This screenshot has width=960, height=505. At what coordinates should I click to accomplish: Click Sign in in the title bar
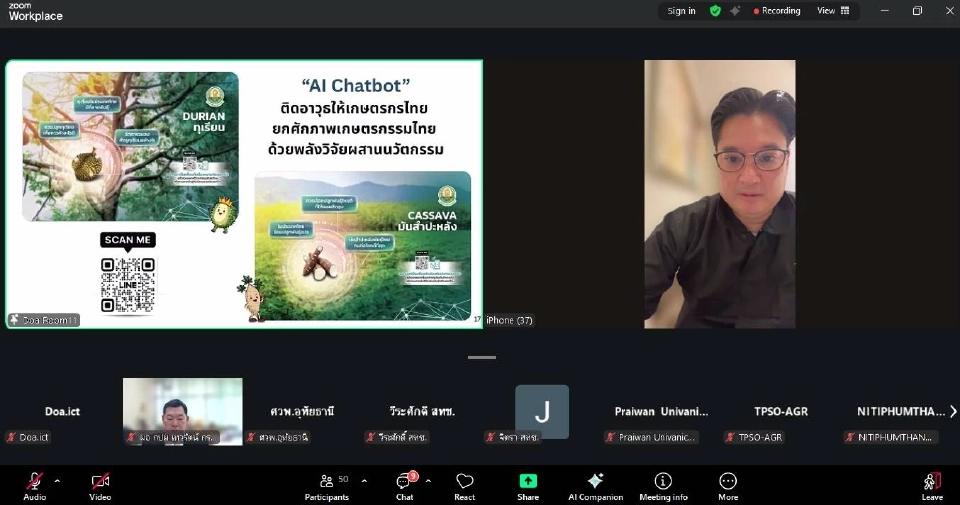tap(681, 11)
